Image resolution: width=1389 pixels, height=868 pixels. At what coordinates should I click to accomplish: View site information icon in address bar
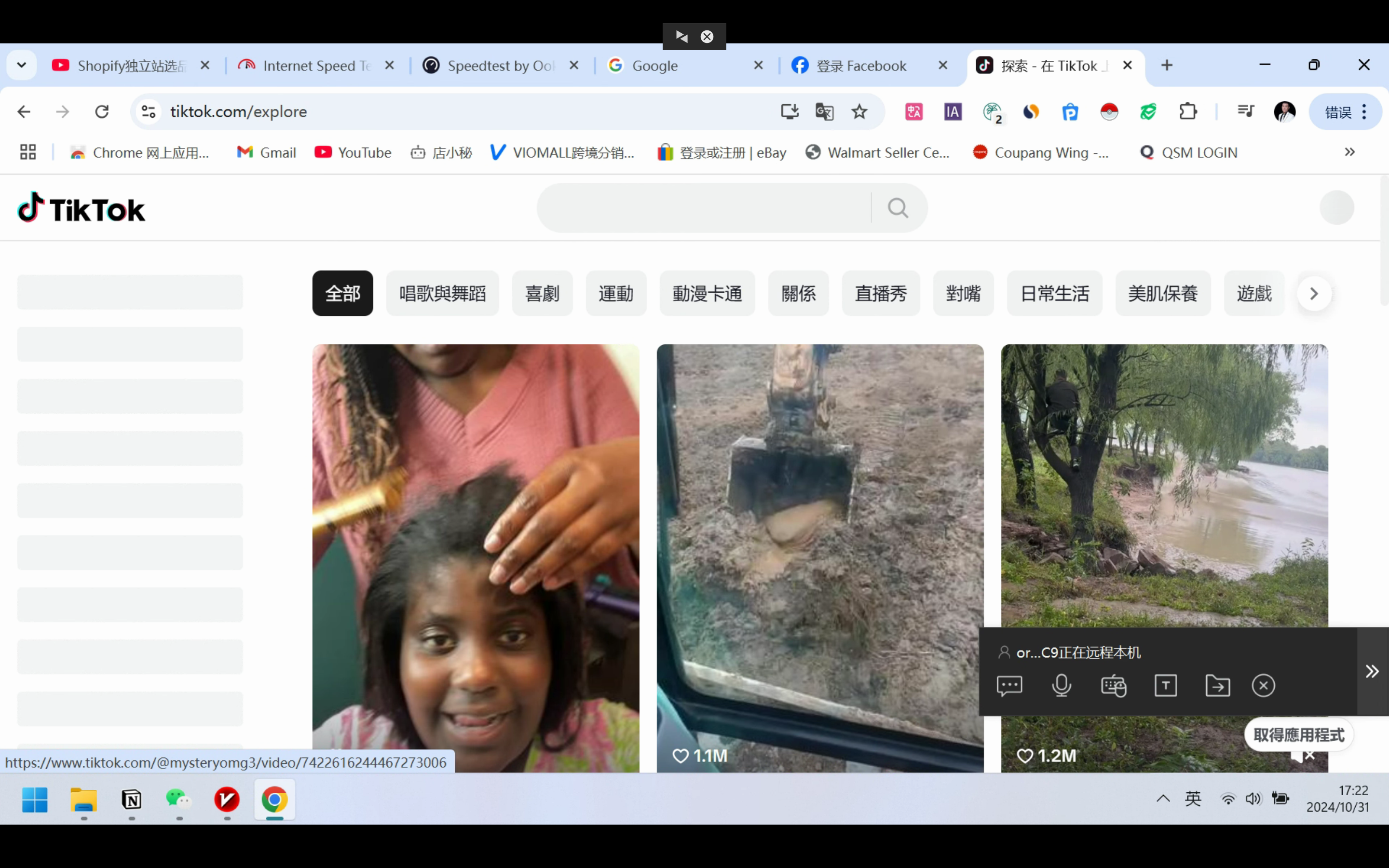[149, 111]
